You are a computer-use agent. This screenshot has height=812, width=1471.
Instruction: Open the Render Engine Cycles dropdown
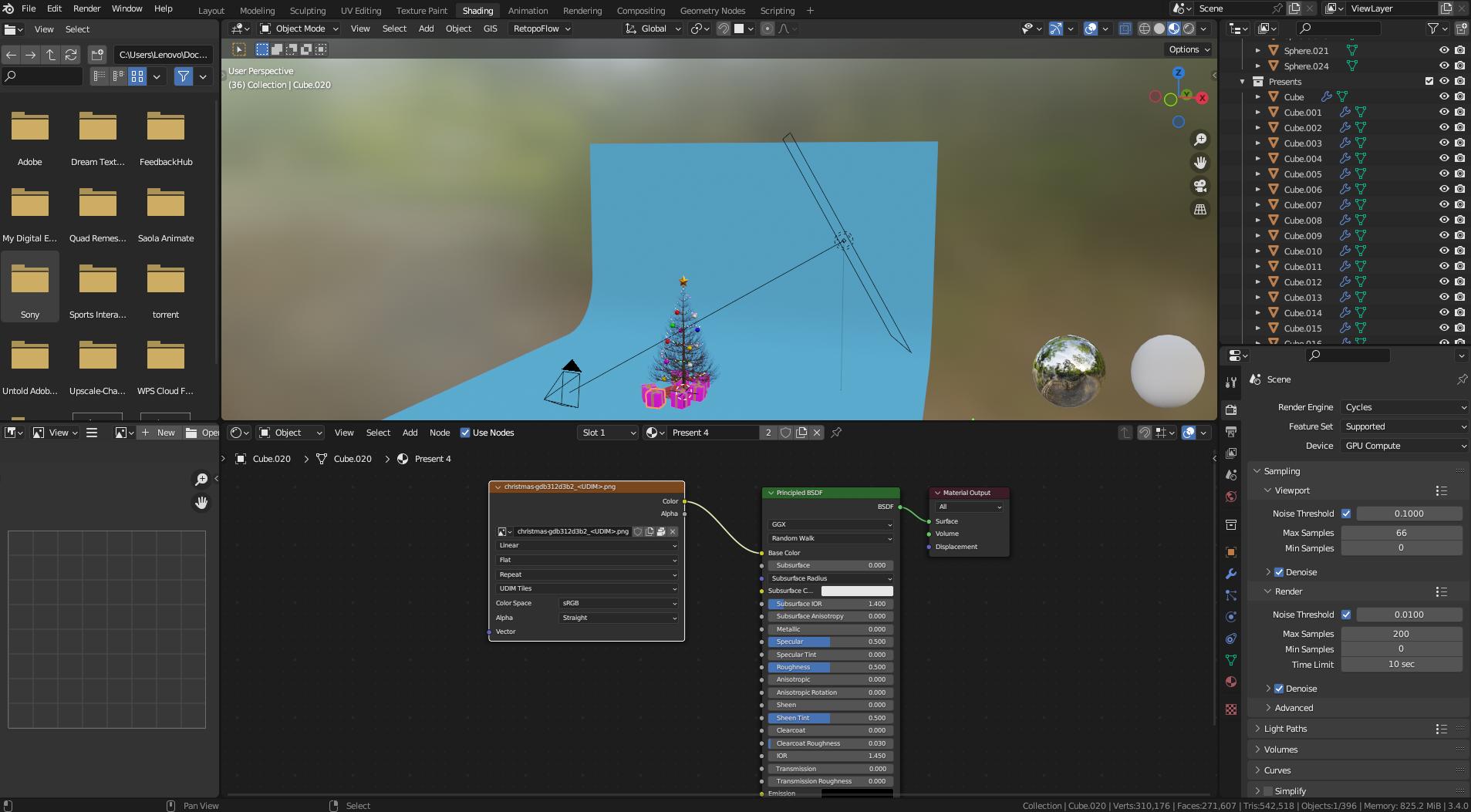pos(1402,406)
